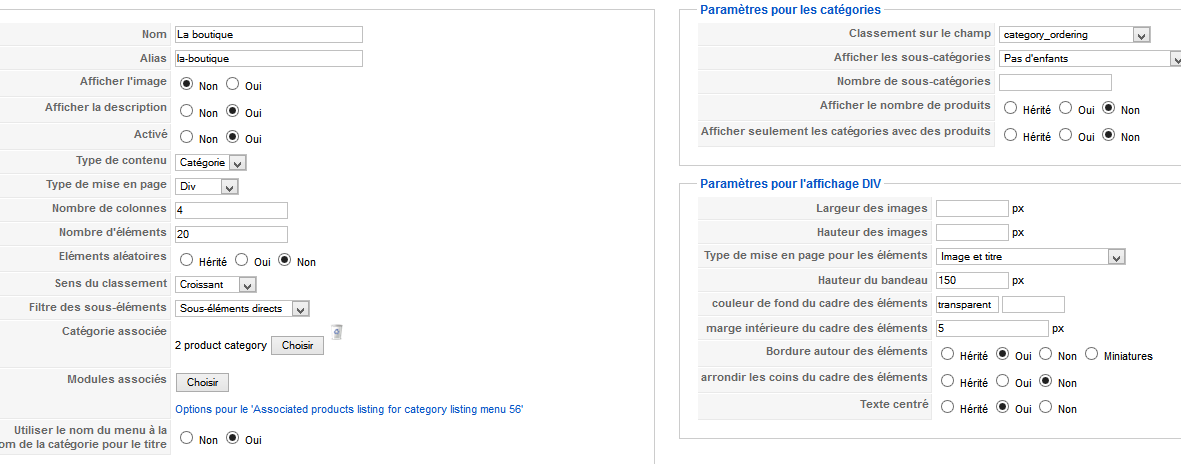Viewport: 1181px width, 464px height.
Task: Open the Image et titre layout dropdown
Action: (1030, 257)
